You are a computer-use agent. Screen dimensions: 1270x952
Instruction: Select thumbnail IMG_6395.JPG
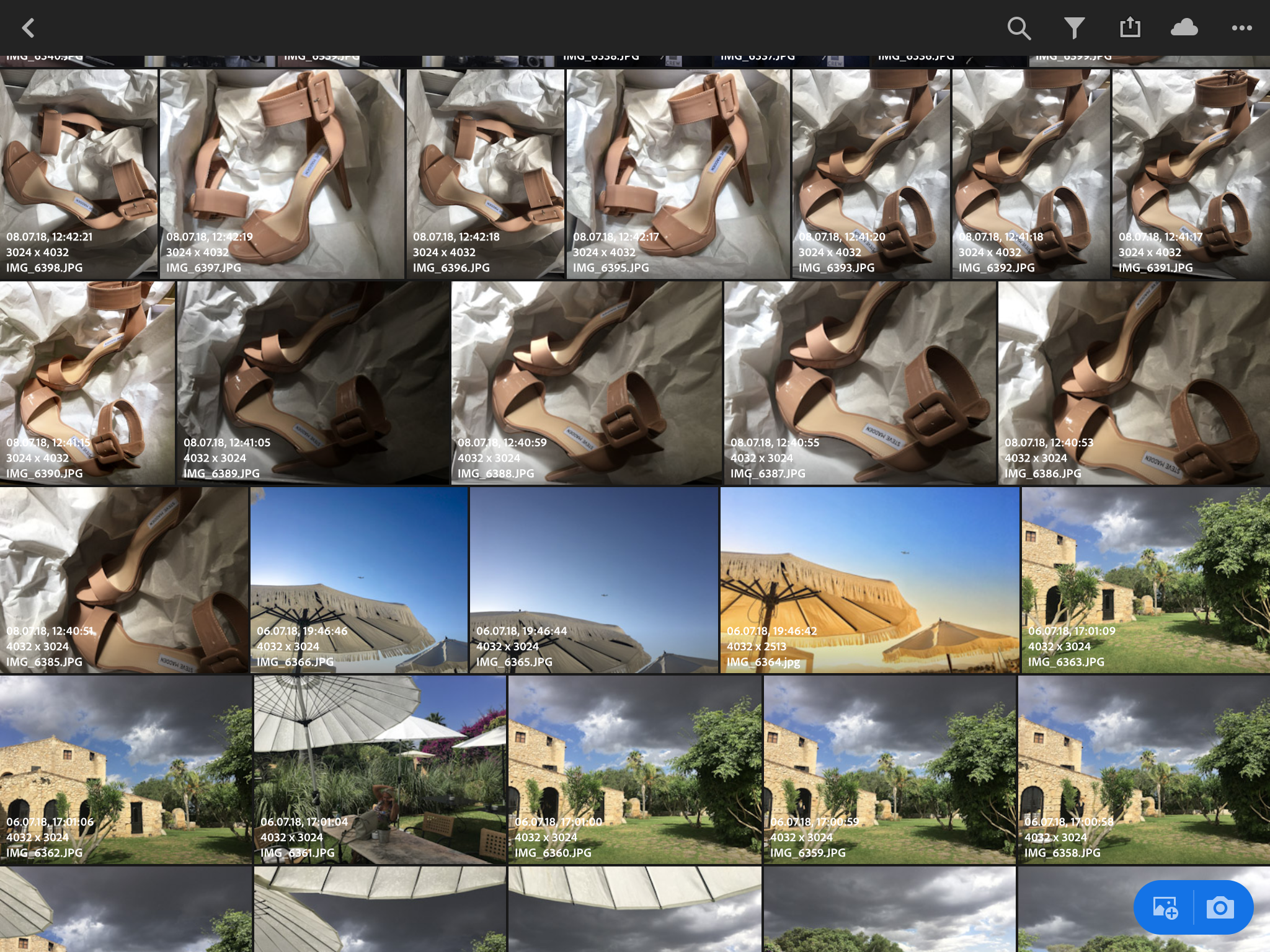point(678,174)
